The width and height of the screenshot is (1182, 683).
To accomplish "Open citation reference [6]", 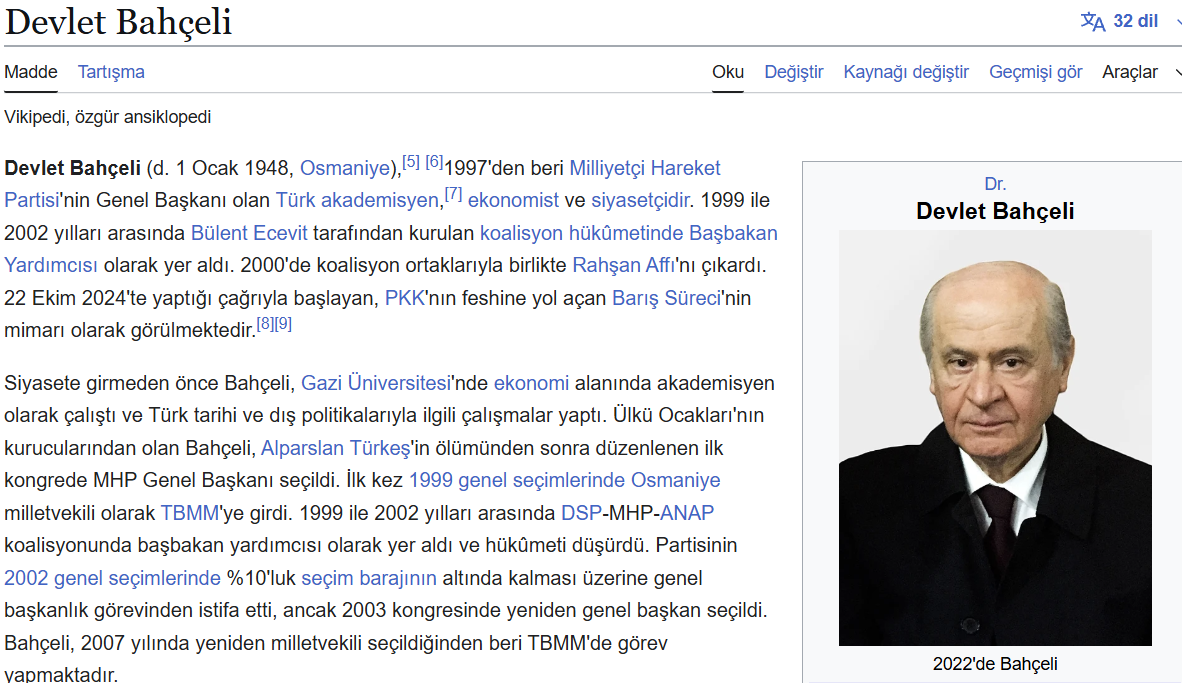I will [x=434, y=161].
